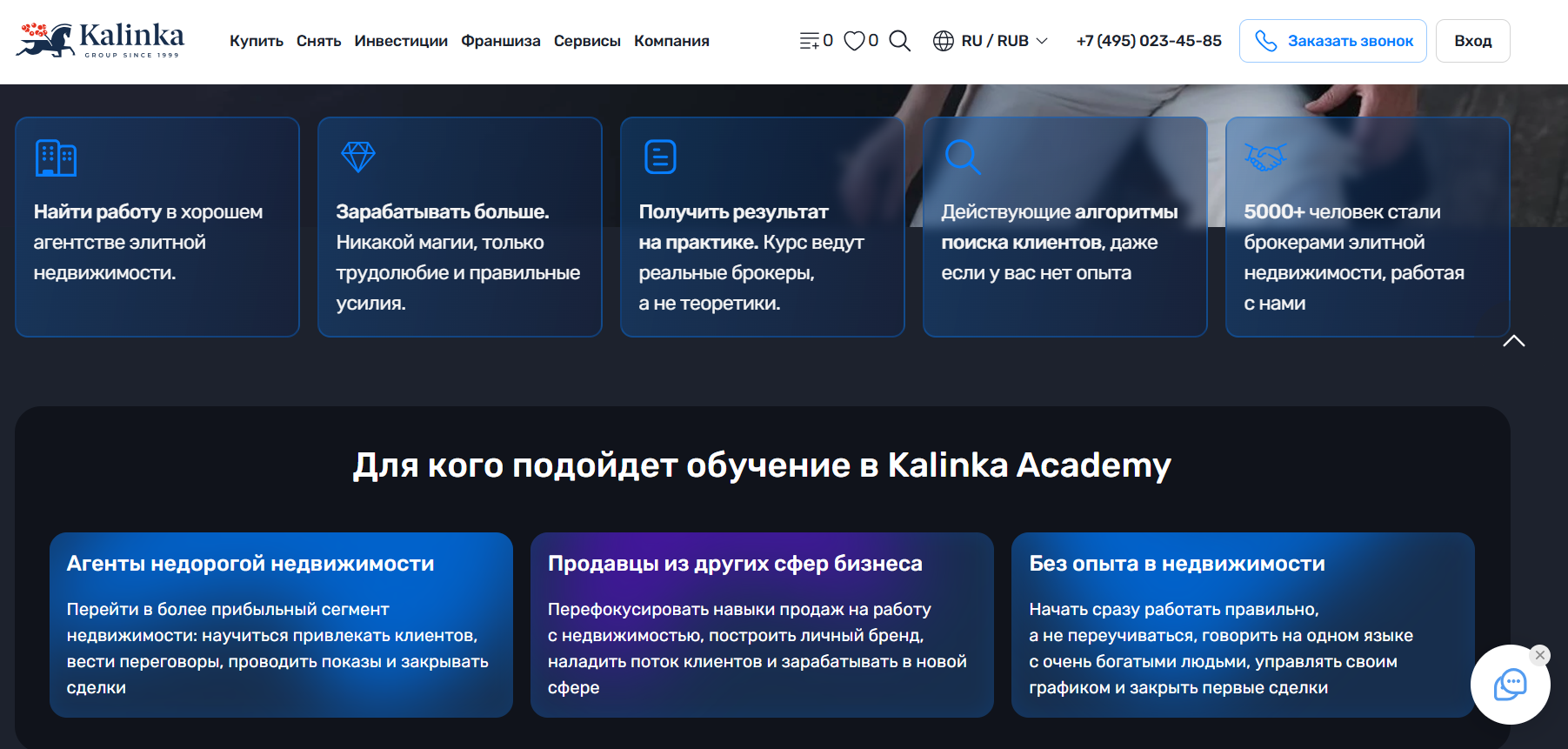Screen dimensions: 1568x749
Task: Click the magnifier icon on client-search card
Action: (963, 157)
